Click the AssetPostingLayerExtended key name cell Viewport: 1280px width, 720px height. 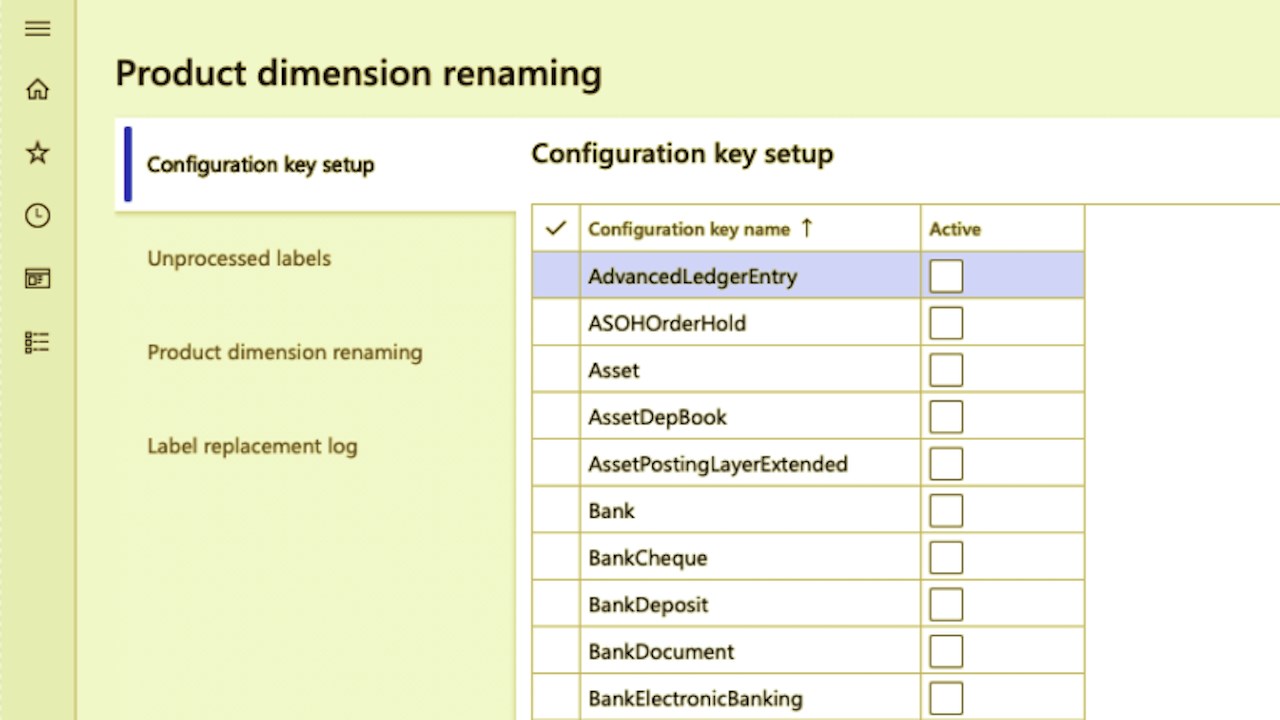[x=718, y=464]
